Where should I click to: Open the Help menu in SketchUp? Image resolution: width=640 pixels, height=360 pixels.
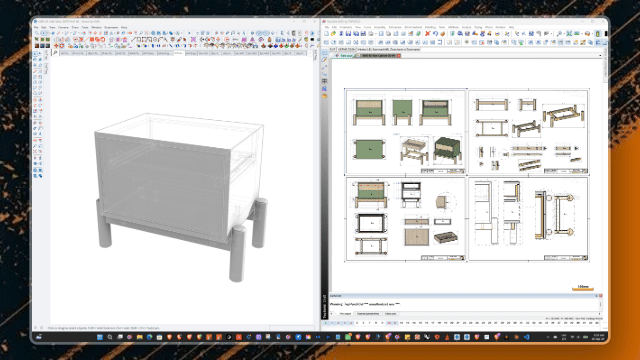coord(124,27)
